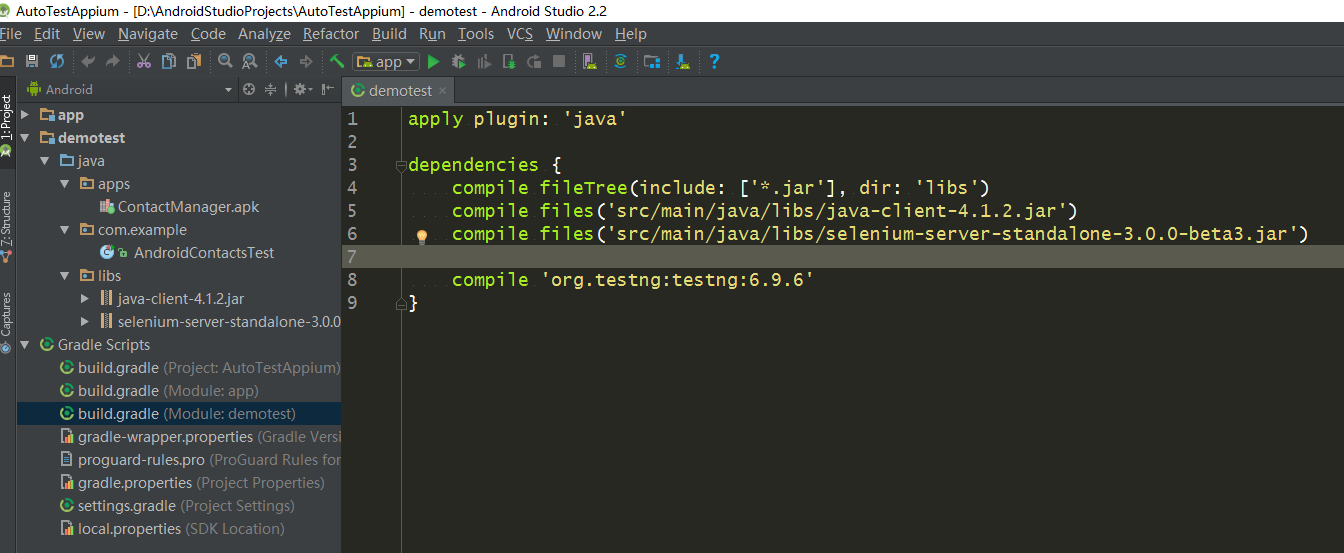The height and width of the screenshot is (553, 1344).
Task: Open AVD Manager icon
Action: tap(591, 61)
